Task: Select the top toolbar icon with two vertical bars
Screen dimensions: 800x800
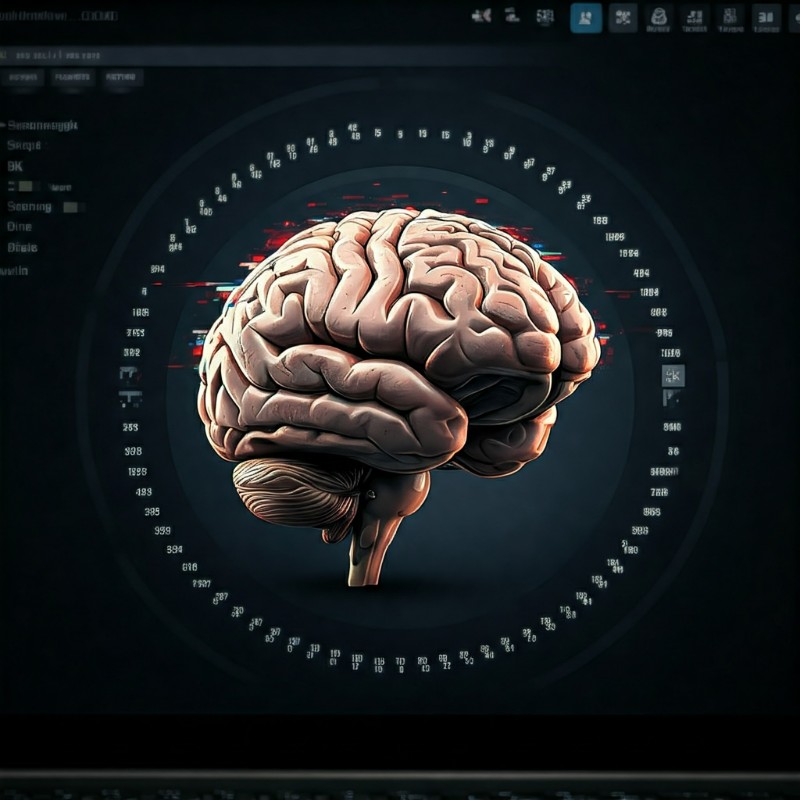Action: pyautogui.click(x=766, y=17)
